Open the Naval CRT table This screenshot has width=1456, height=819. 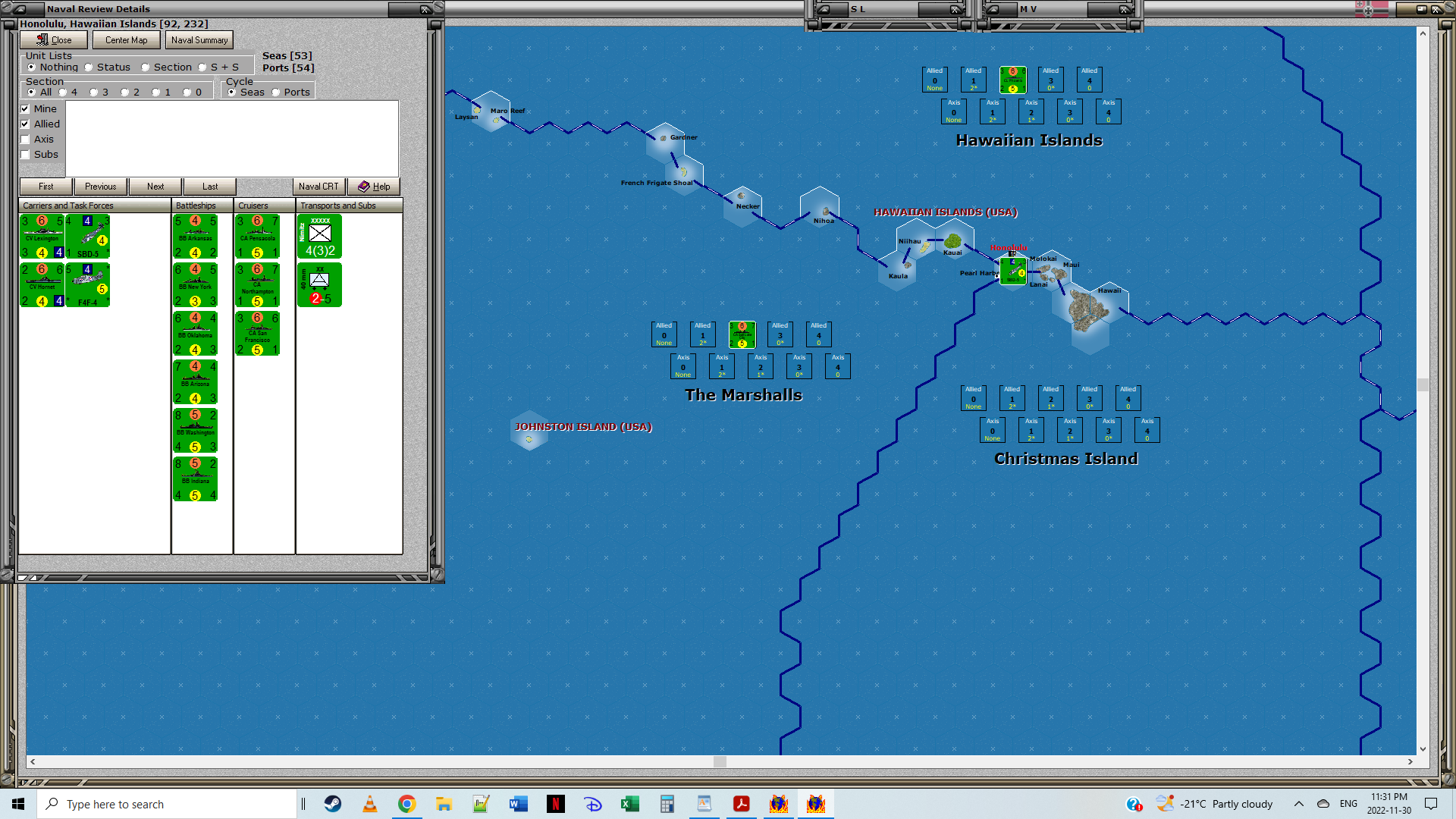click(318, 187)
